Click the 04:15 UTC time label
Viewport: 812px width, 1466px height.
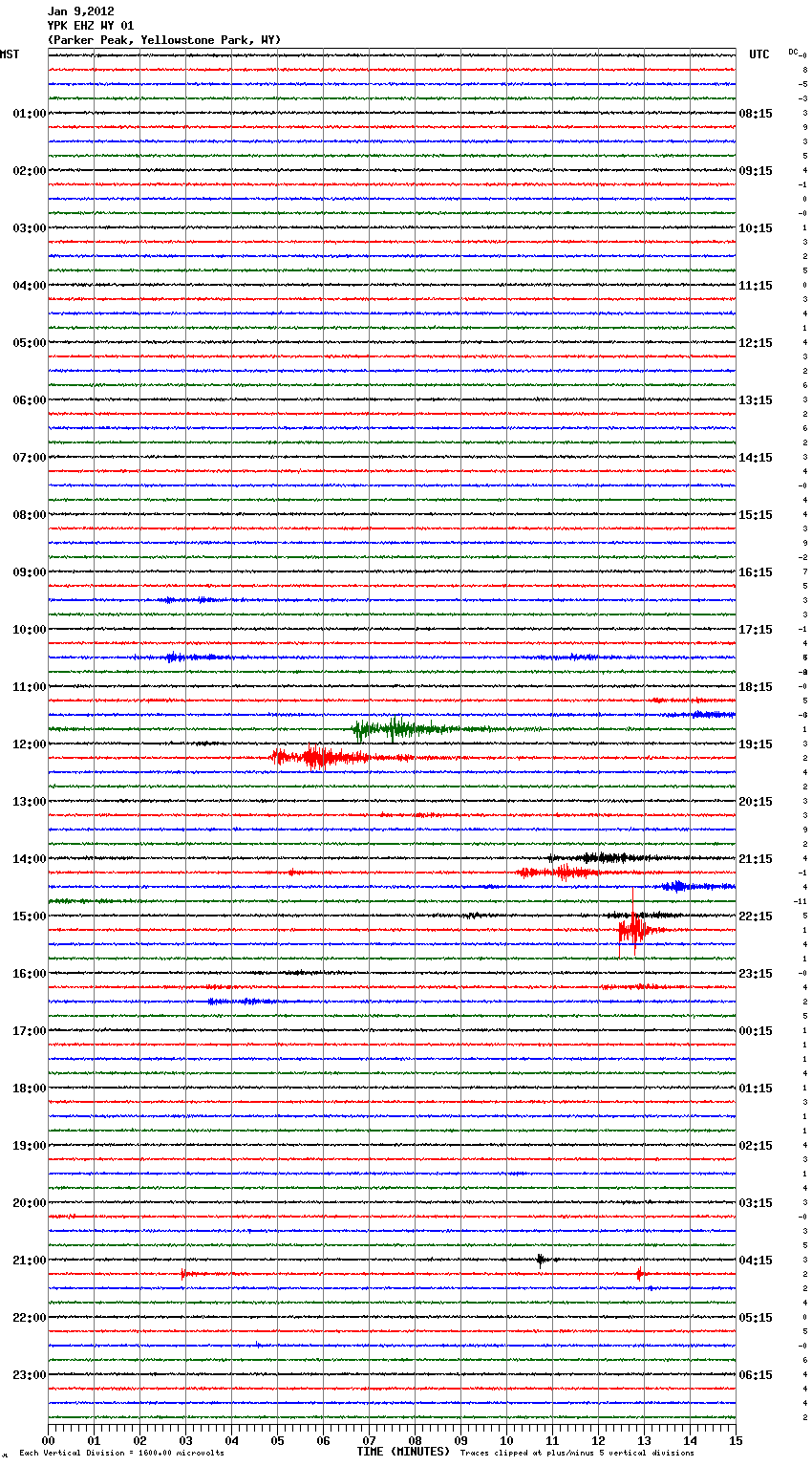point(756,1261)
